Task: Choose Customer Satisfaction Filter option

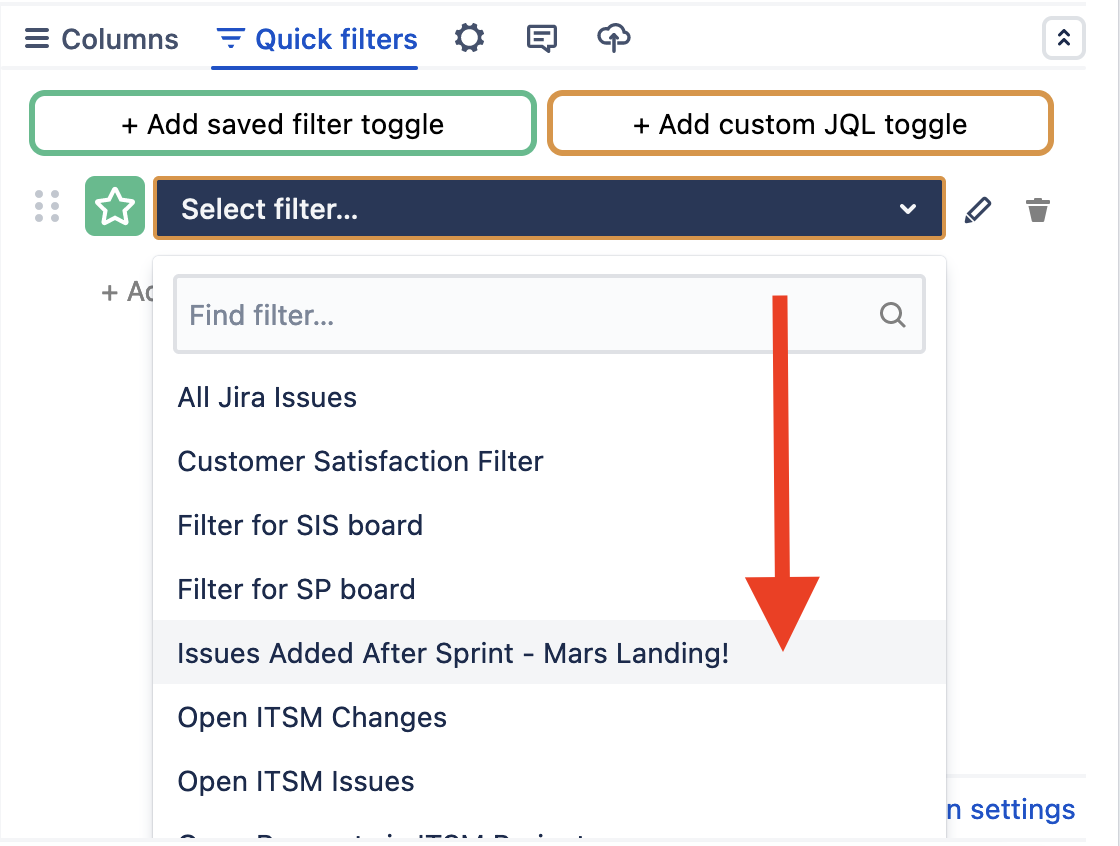Action: tap(360, 462)
